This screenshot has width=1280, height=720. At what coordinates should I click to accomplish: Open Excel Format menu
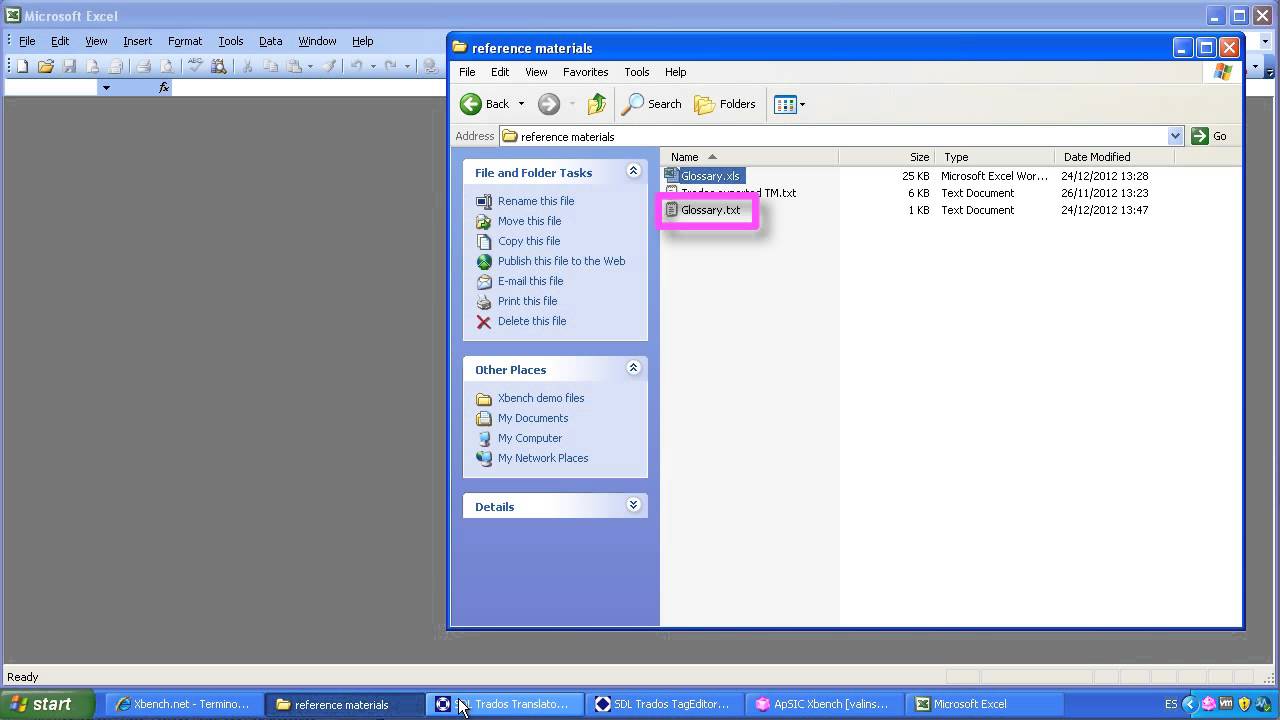tap(185, 41)
